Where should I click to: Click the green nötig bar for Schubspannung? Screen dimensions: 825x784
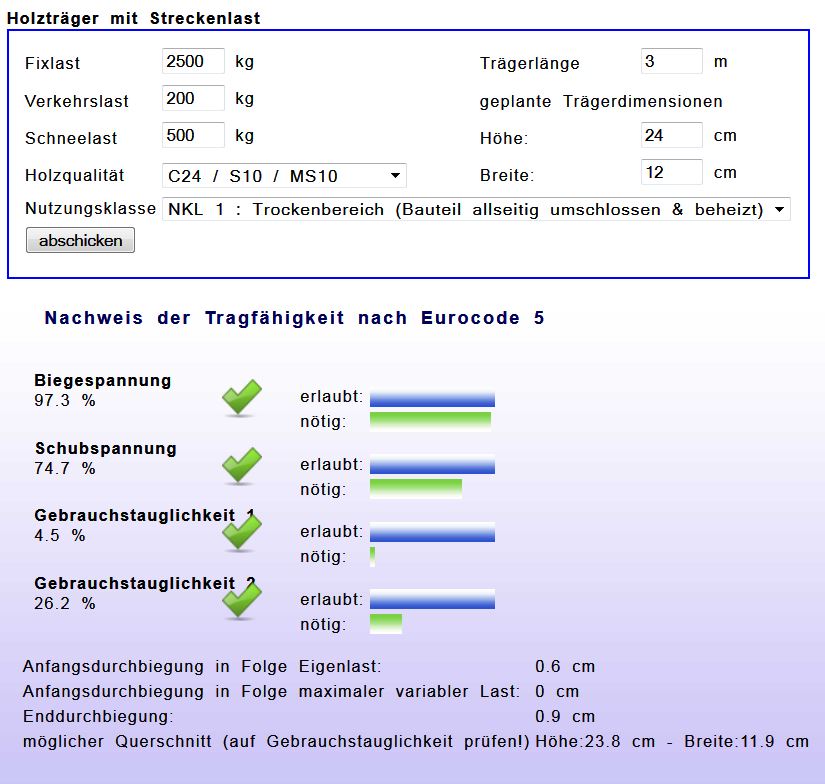(416, 489)
